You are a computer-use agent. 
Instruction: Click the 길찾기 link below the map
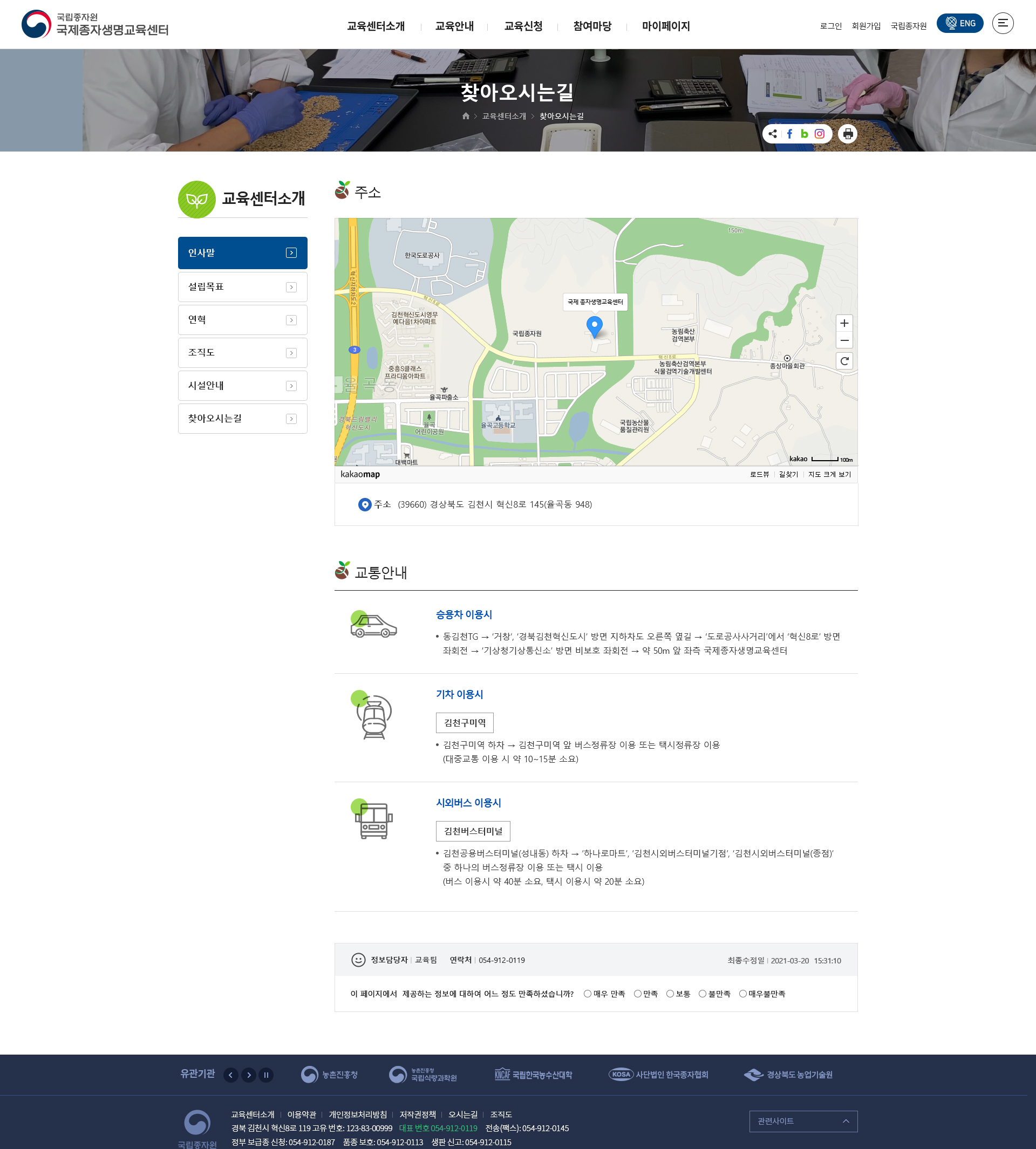788,474
